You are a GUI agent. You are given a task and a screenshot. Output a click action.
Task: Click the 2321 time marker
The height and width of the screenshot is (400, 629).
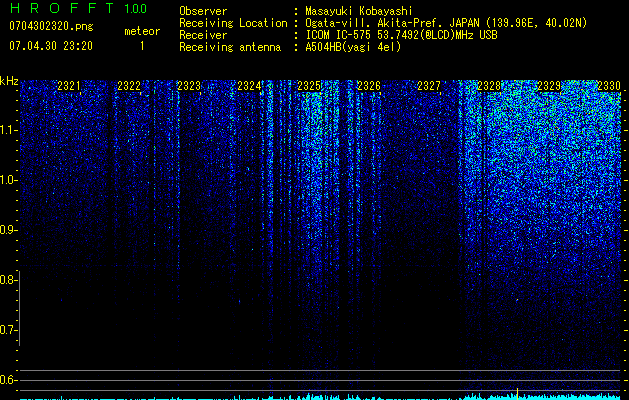(69, 85)
